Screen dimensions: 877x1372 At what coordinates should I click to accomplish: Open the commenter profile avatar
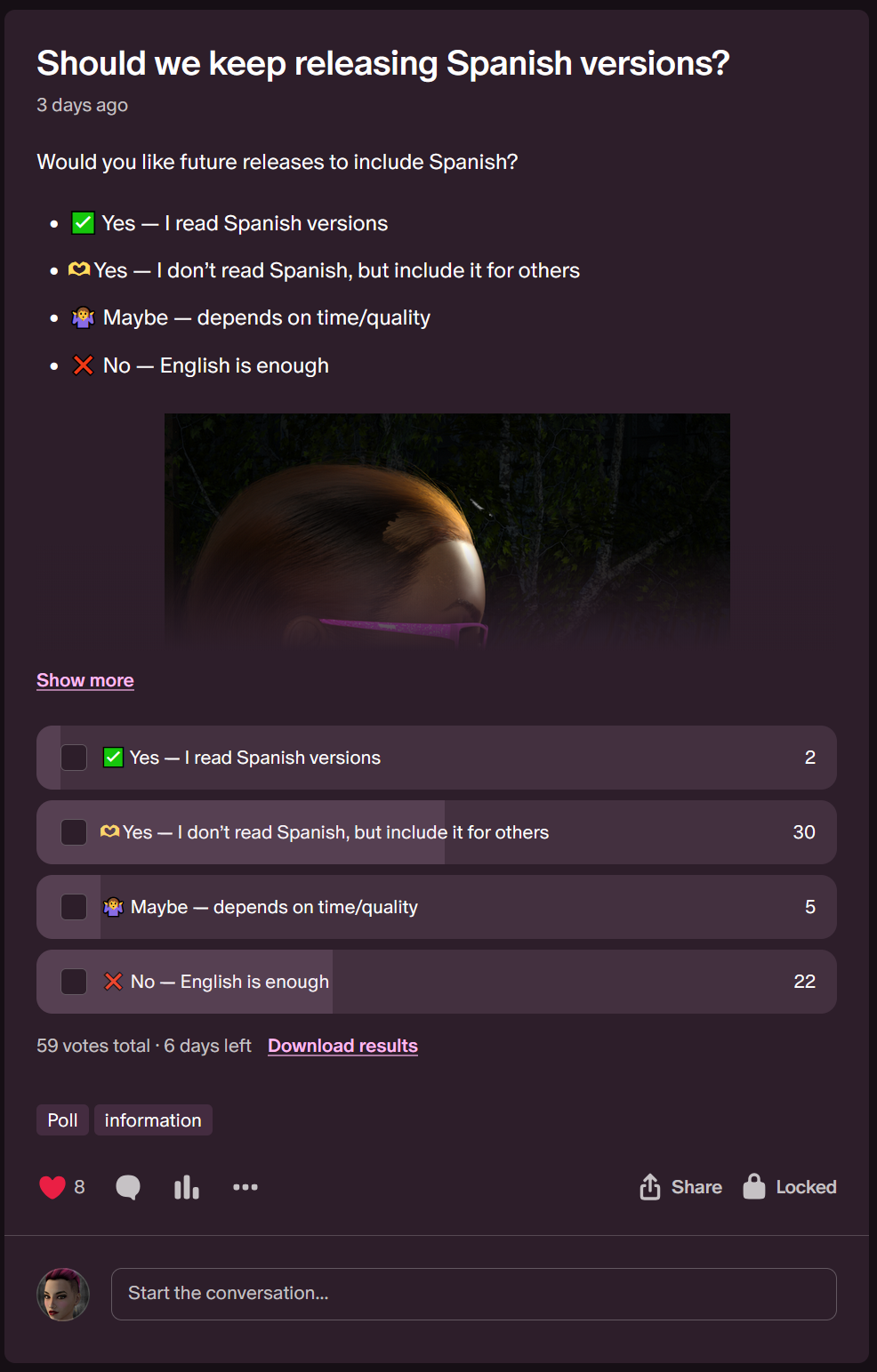pyautogui.click(x=63, y=1295)
